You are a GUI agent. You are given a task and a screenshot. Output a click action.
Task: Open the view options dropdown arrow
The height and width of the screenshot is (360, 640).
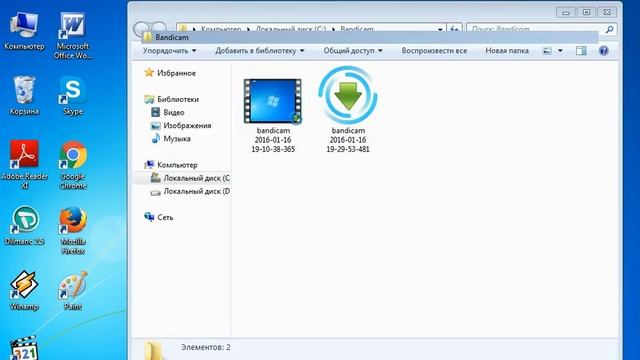click(560, 51)
